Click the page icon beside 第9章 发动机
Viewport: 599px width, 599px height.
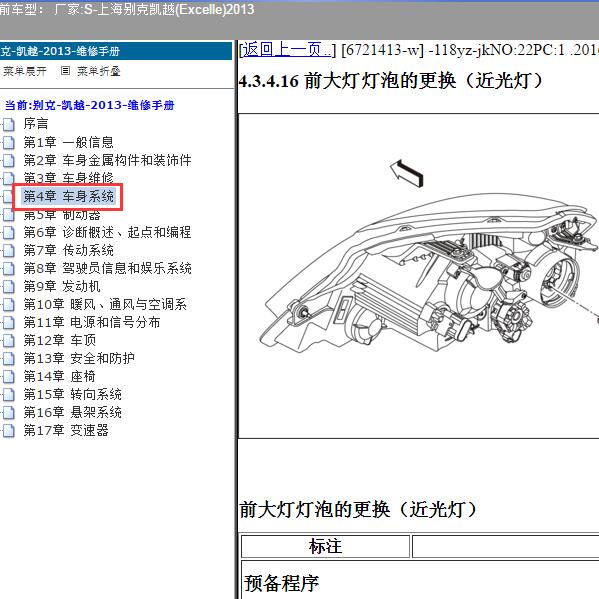(x=8, y=287)
